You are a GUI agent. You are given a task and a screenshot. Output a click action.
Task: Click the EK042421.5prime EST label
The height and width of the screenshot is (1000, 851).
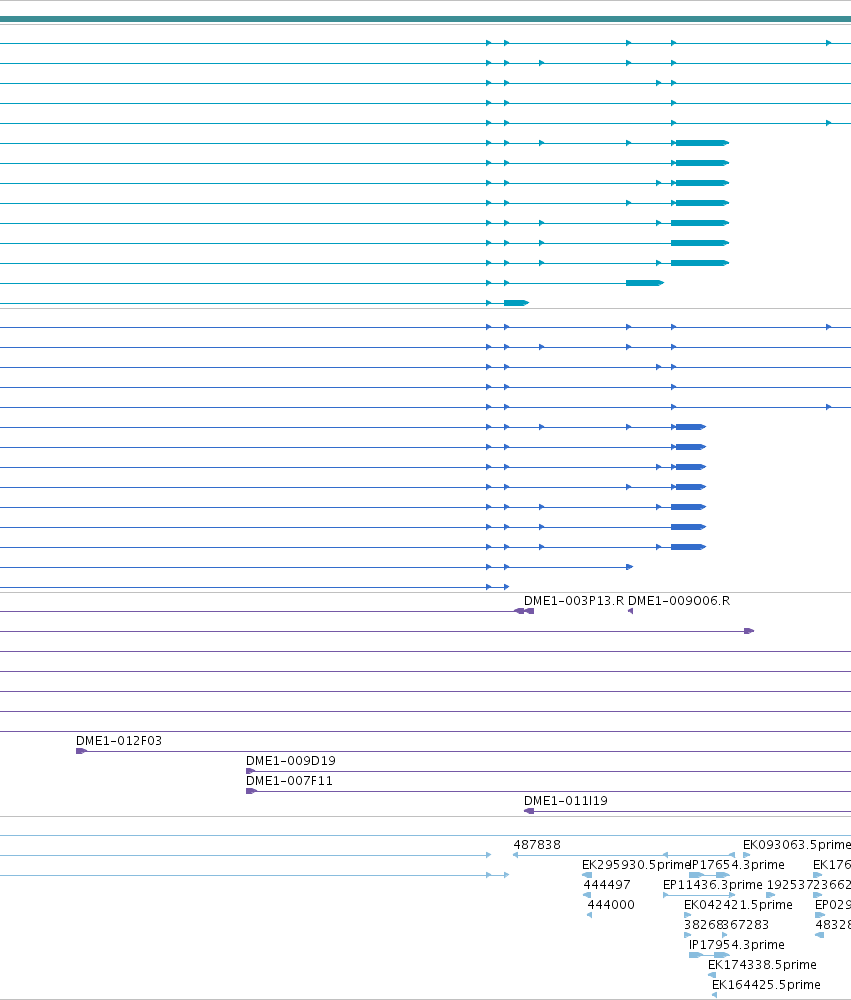pyautogui.click(x=738, y=904)
